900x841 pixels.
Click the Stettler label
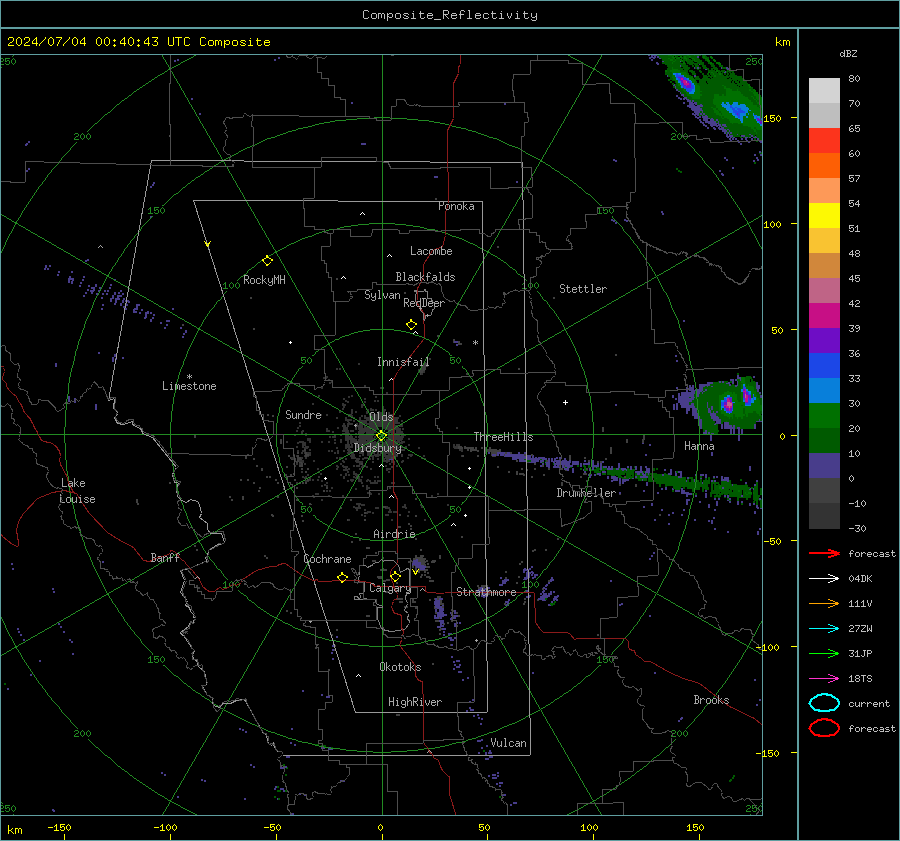pos(583,289)
